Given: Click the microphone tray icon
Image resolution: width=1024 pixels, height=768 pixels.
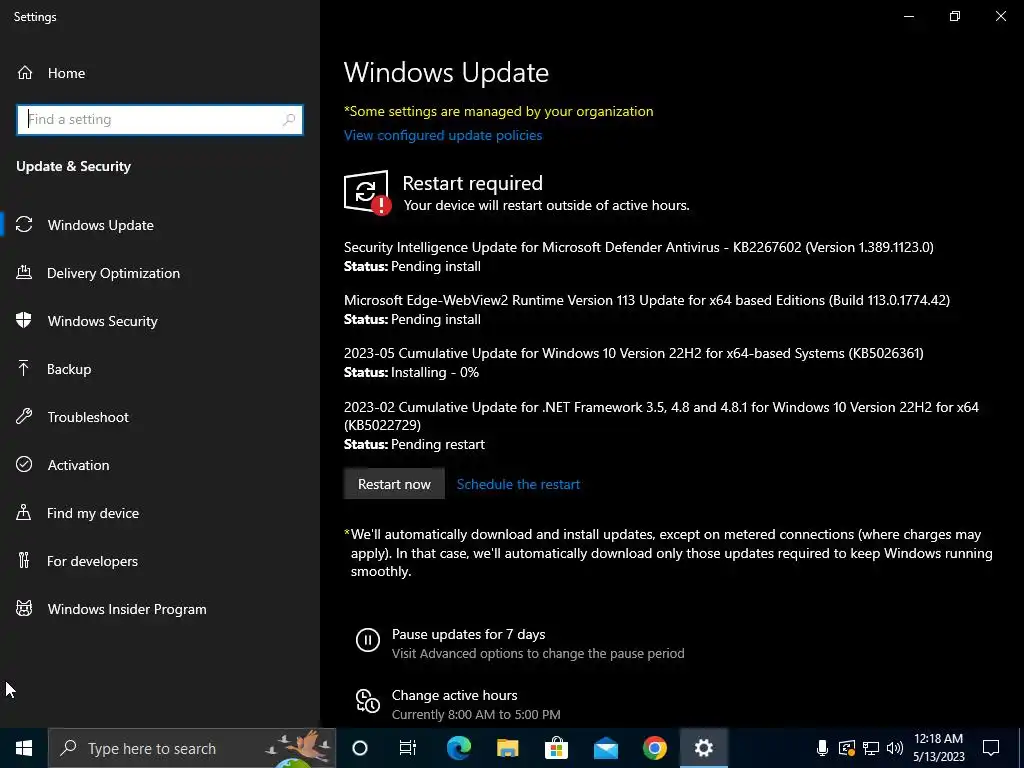Looking at the screenshot, I should coord(822,748).
